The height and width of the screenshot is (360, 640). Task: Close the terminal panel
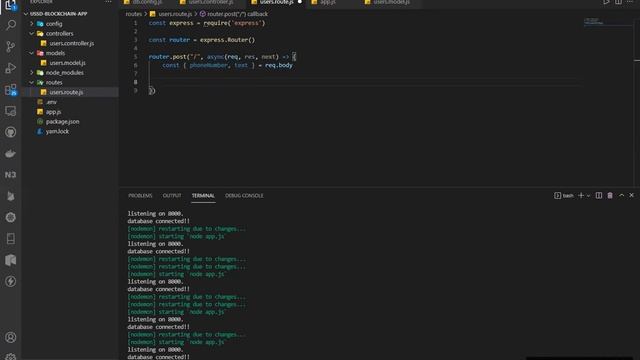pyautogui.click(x=631, y=196)
